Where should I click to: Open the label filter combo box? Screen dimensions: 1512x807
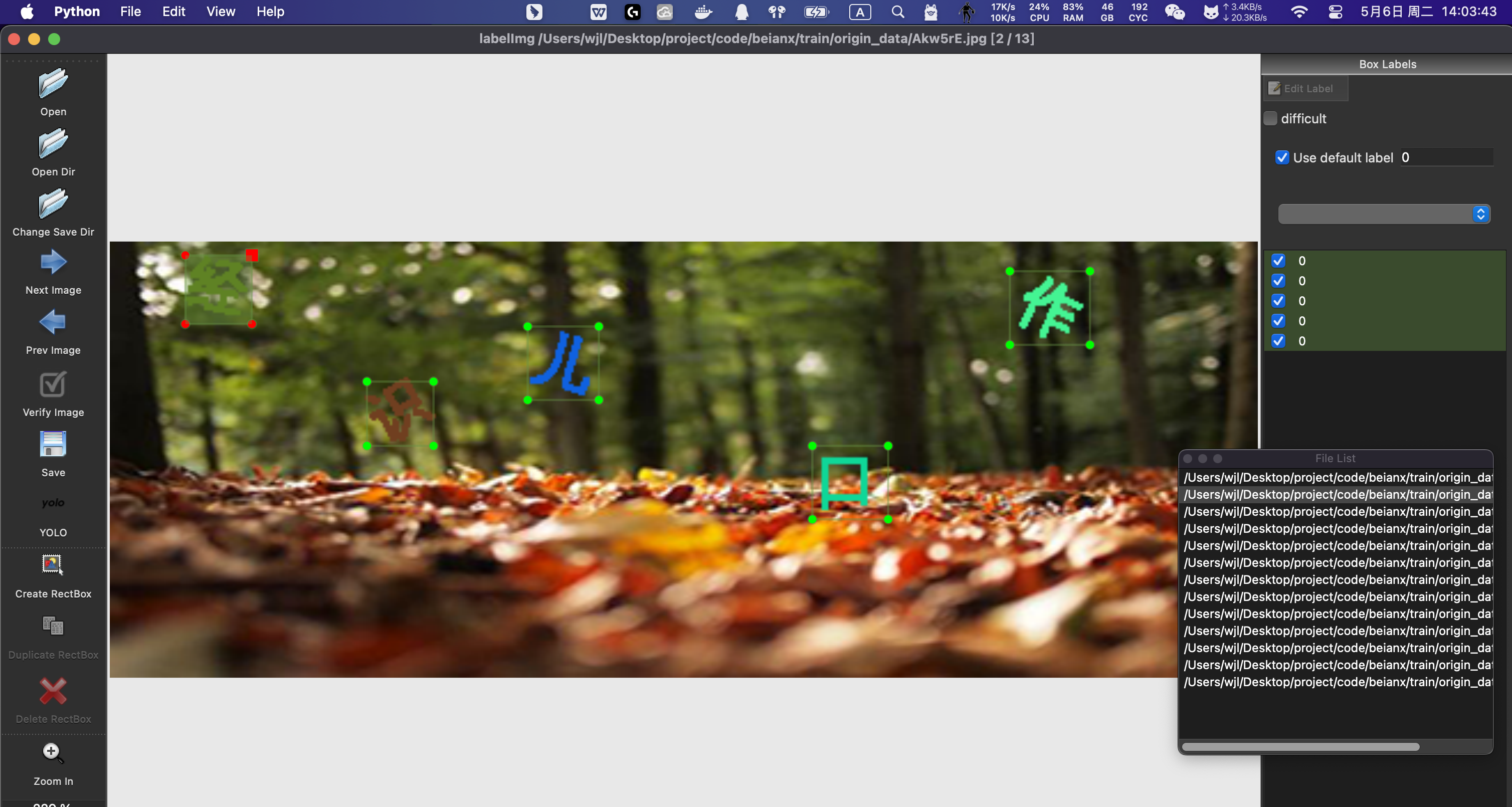click(1384, 214)
